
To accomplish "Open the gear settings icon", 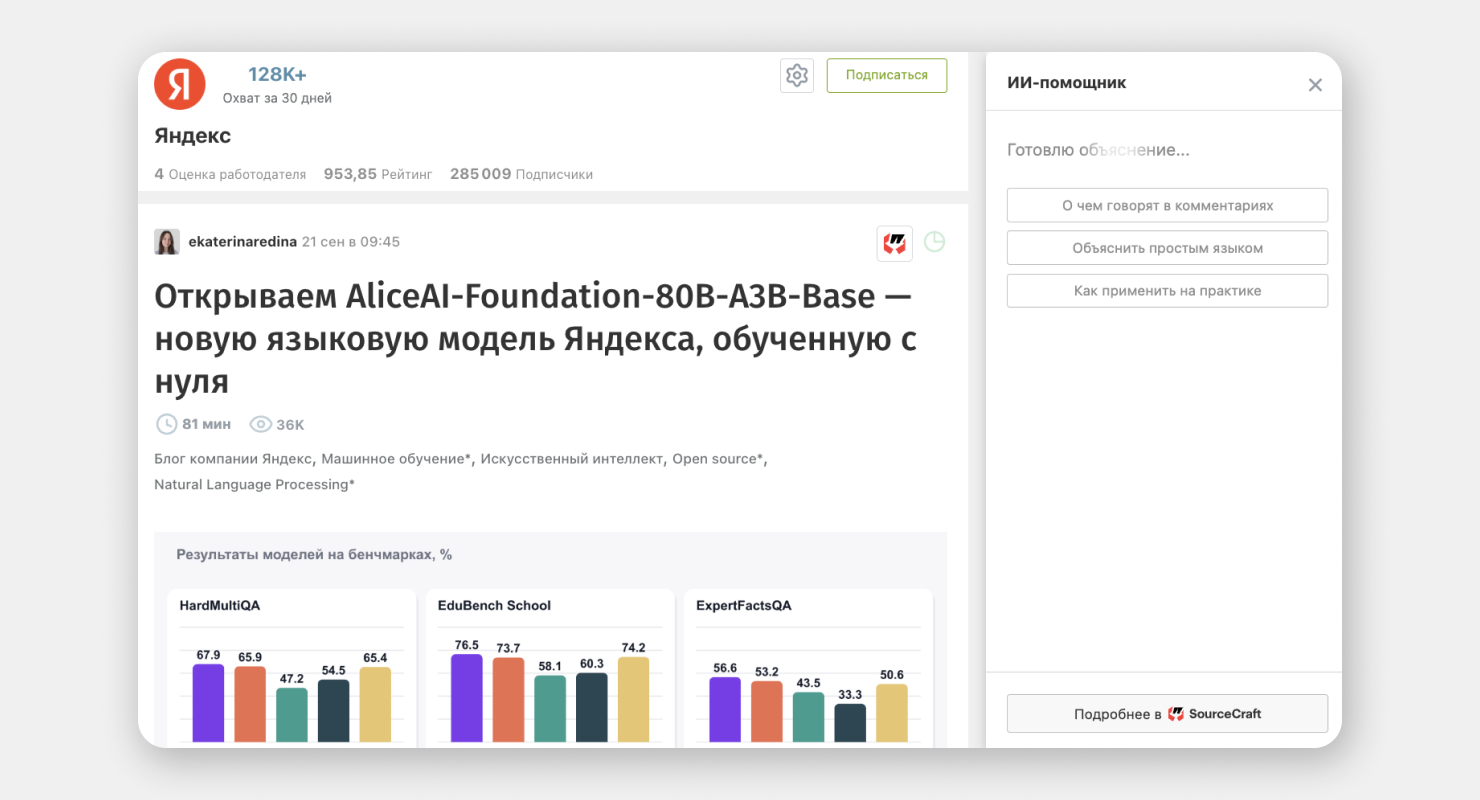I will (x=797, y=76).
